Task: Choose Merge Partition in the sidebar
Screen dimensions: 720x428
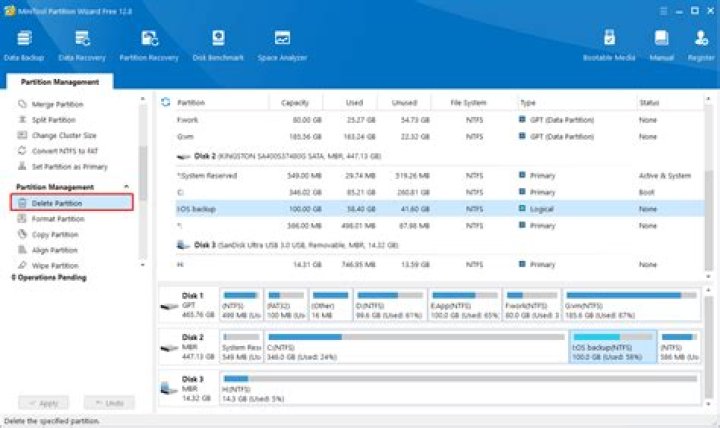Action: click(57, 104)
